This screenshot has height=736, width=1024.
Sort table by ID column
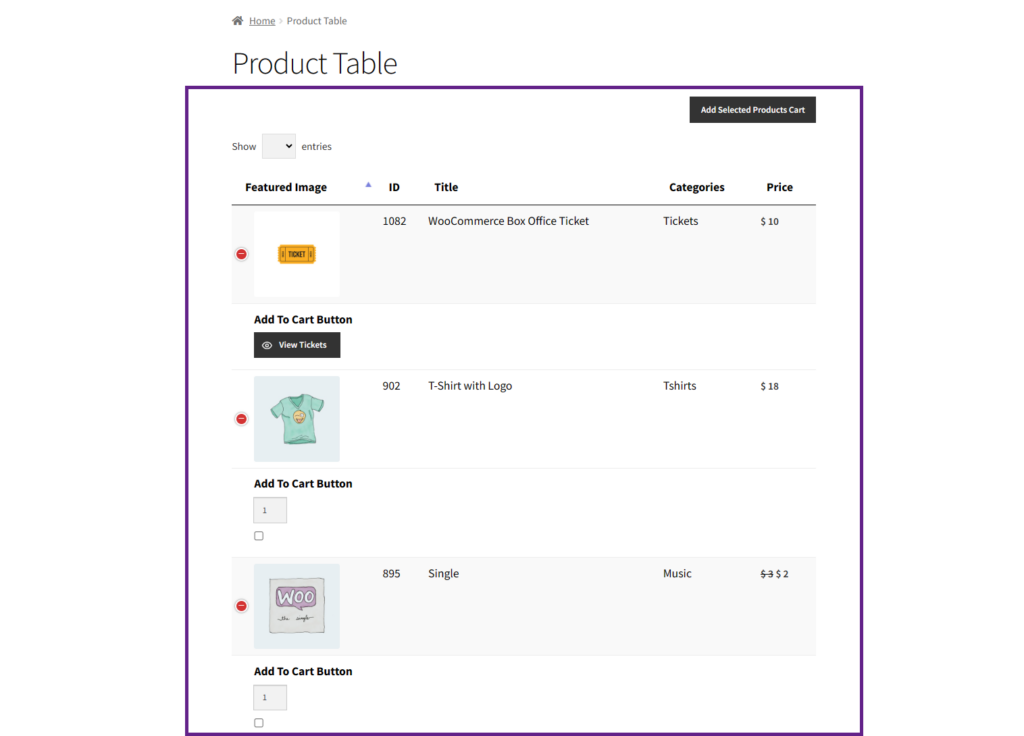pos(394,187)
